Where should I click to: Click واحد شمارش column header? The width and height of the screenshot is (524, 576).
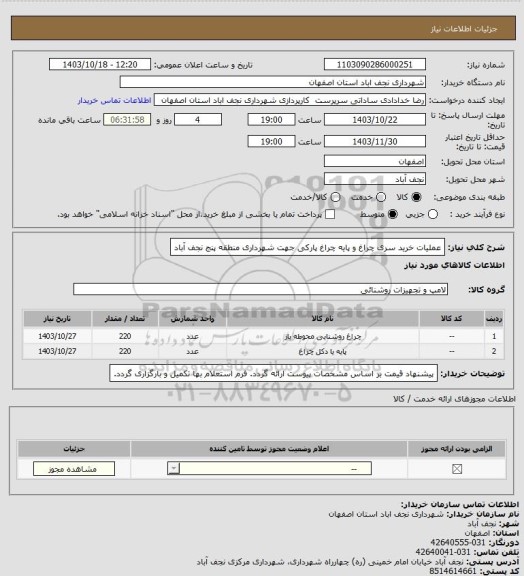point(193,318)
